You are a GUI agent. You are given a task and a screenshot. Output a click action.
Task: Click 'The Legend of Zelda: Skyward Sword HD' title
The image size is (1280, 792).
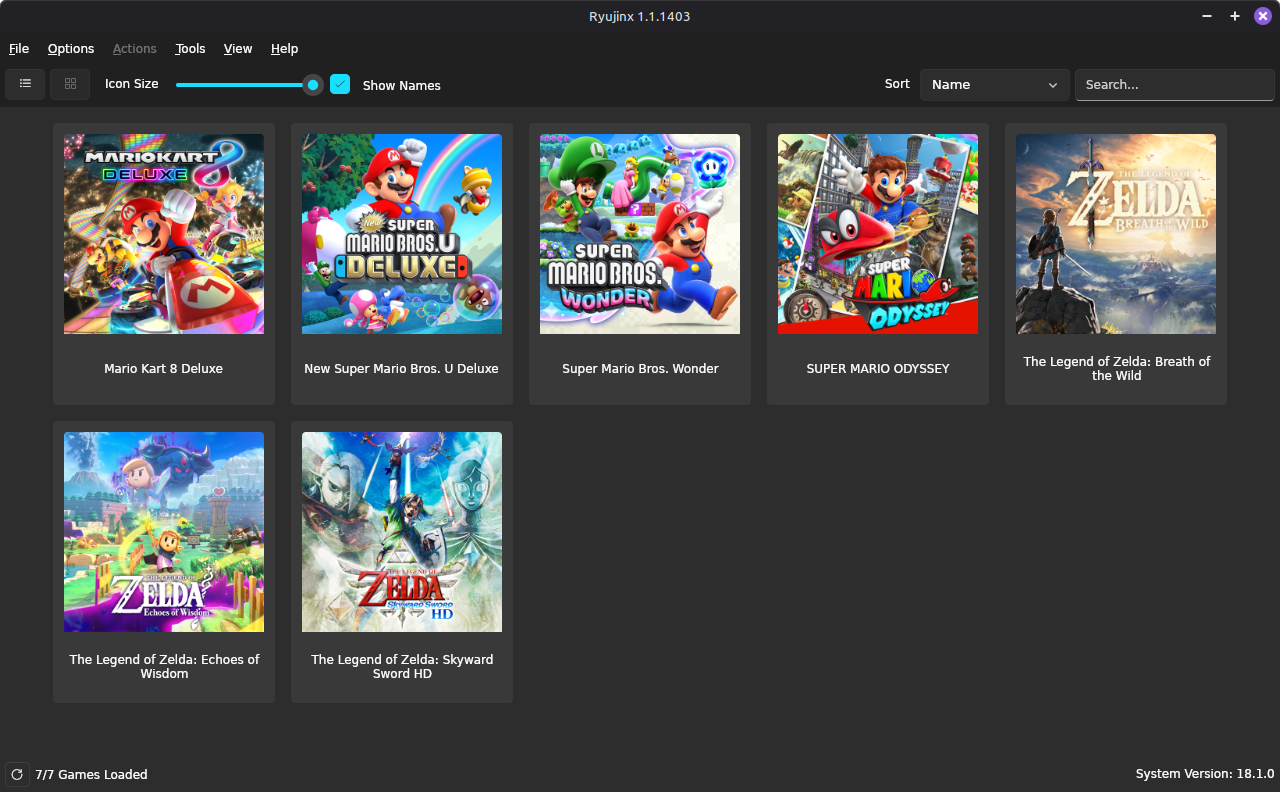[x=402, y=666]
